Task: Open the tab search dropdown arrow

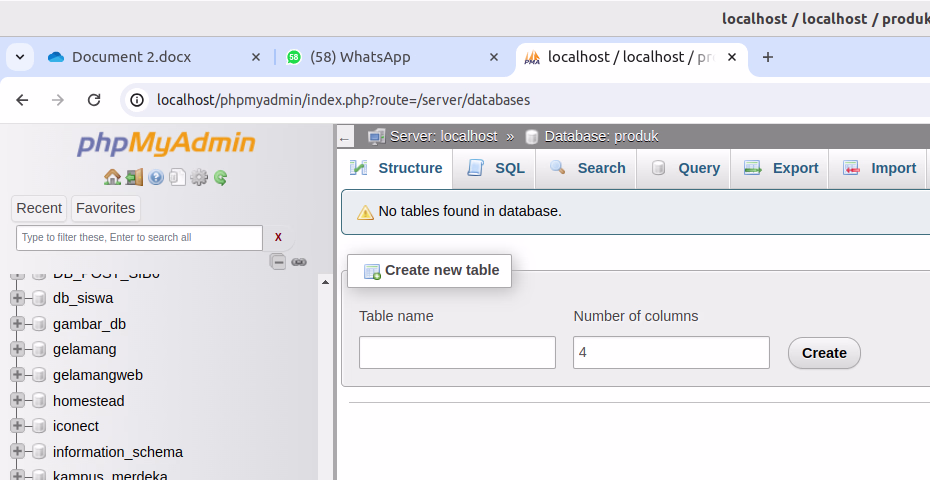Action: tap(20, 58)
